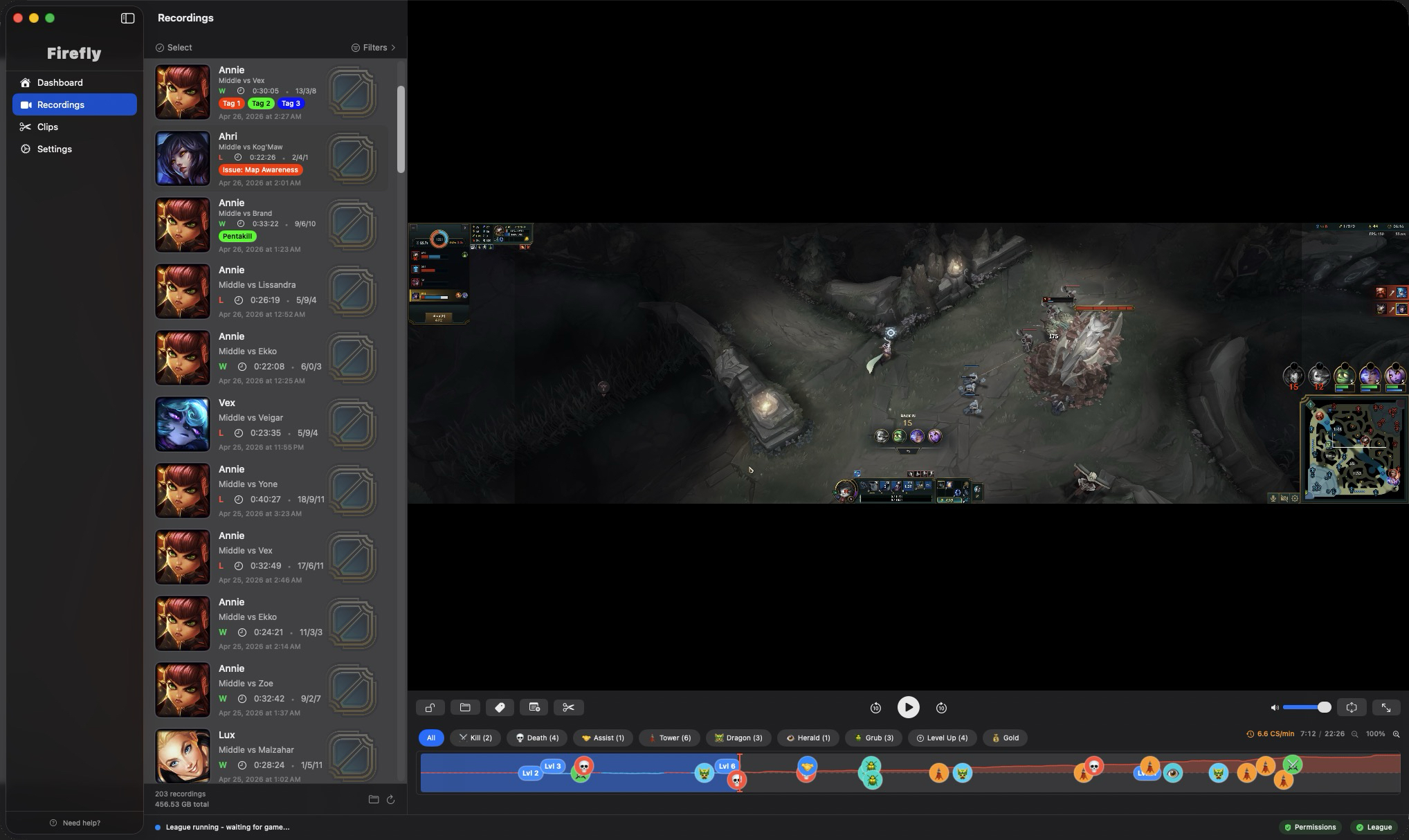Go to the Clips section
The image size is (1409, 840).
(75, 127)
